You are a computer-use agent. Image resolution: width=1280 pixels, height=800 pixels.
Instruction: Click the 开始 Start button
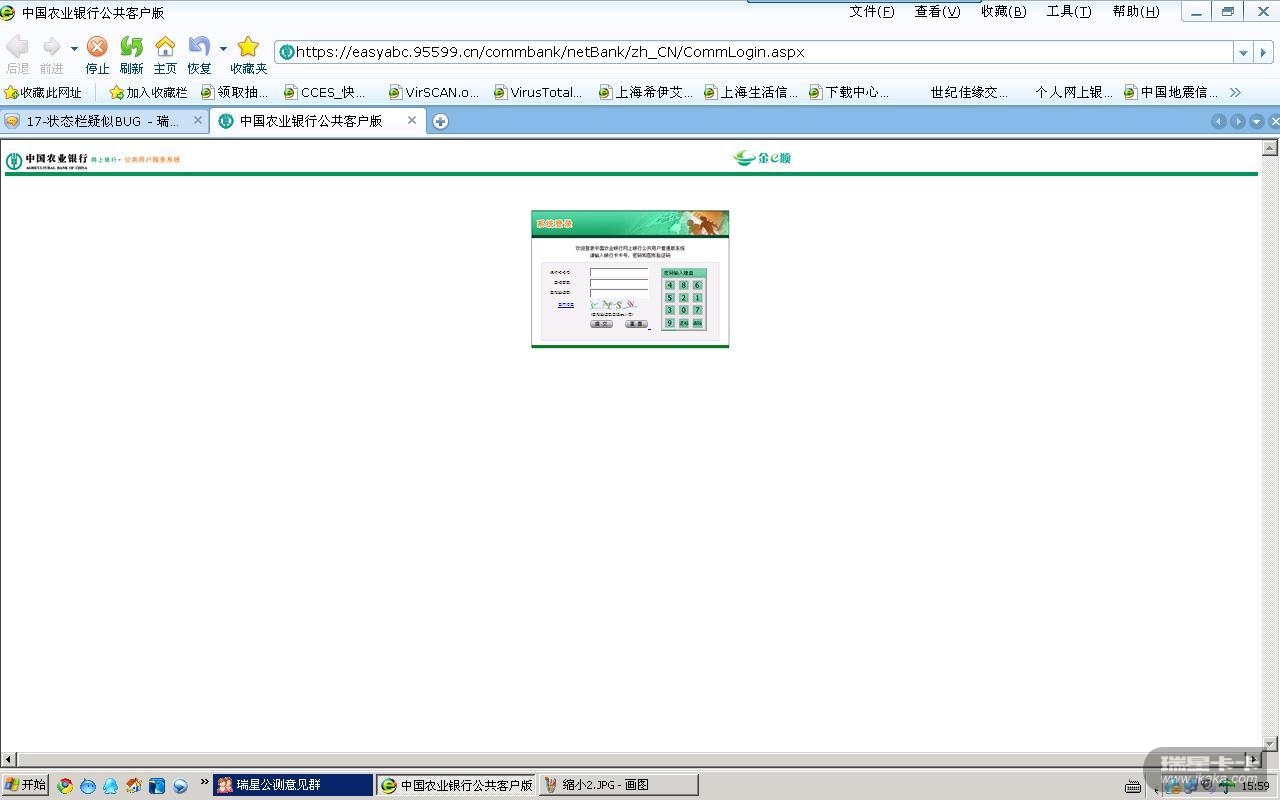click(x=25, y=785)
